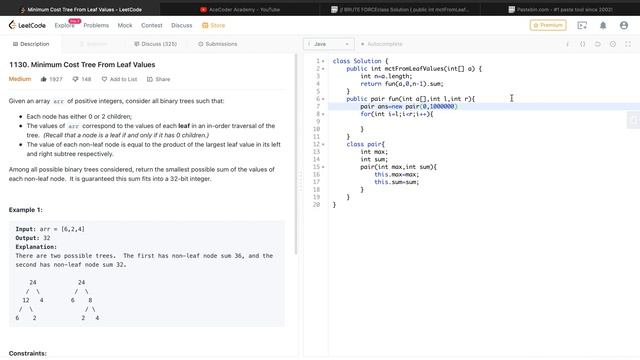The height and width of the screenshot is (360, 640).
Task: Click the problem title '1130. Minimum Cost Tree From Leaf Values'
Action: [x=82, y=64]
